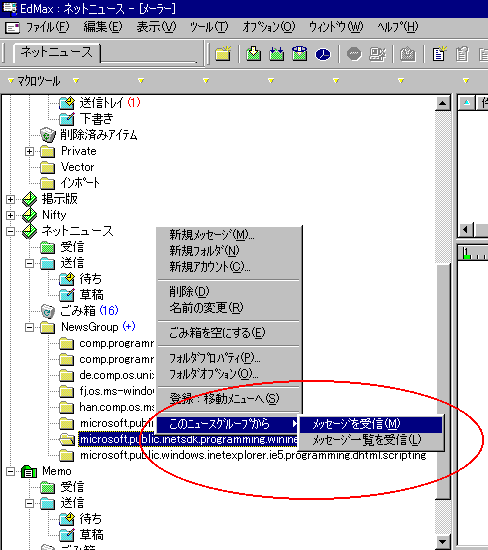Collapse the NewsGroup (+) folder node
488x550 pixels.
click(29, 328)
